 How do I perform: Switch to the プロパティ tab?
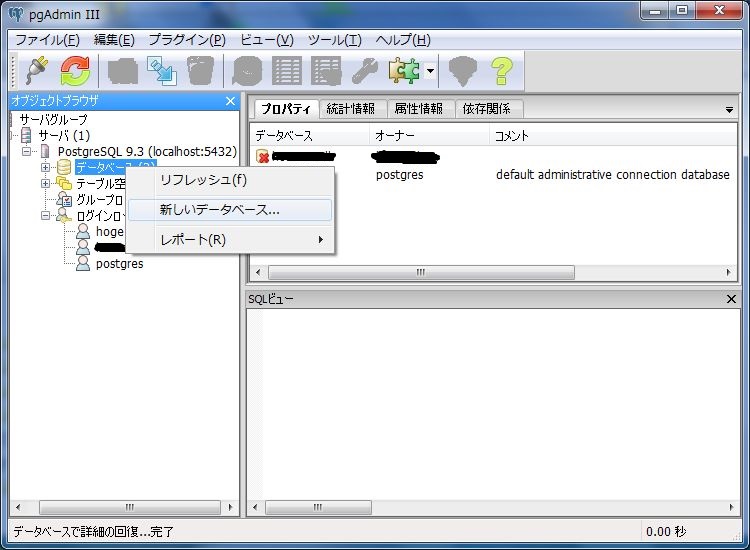point(286,109)
